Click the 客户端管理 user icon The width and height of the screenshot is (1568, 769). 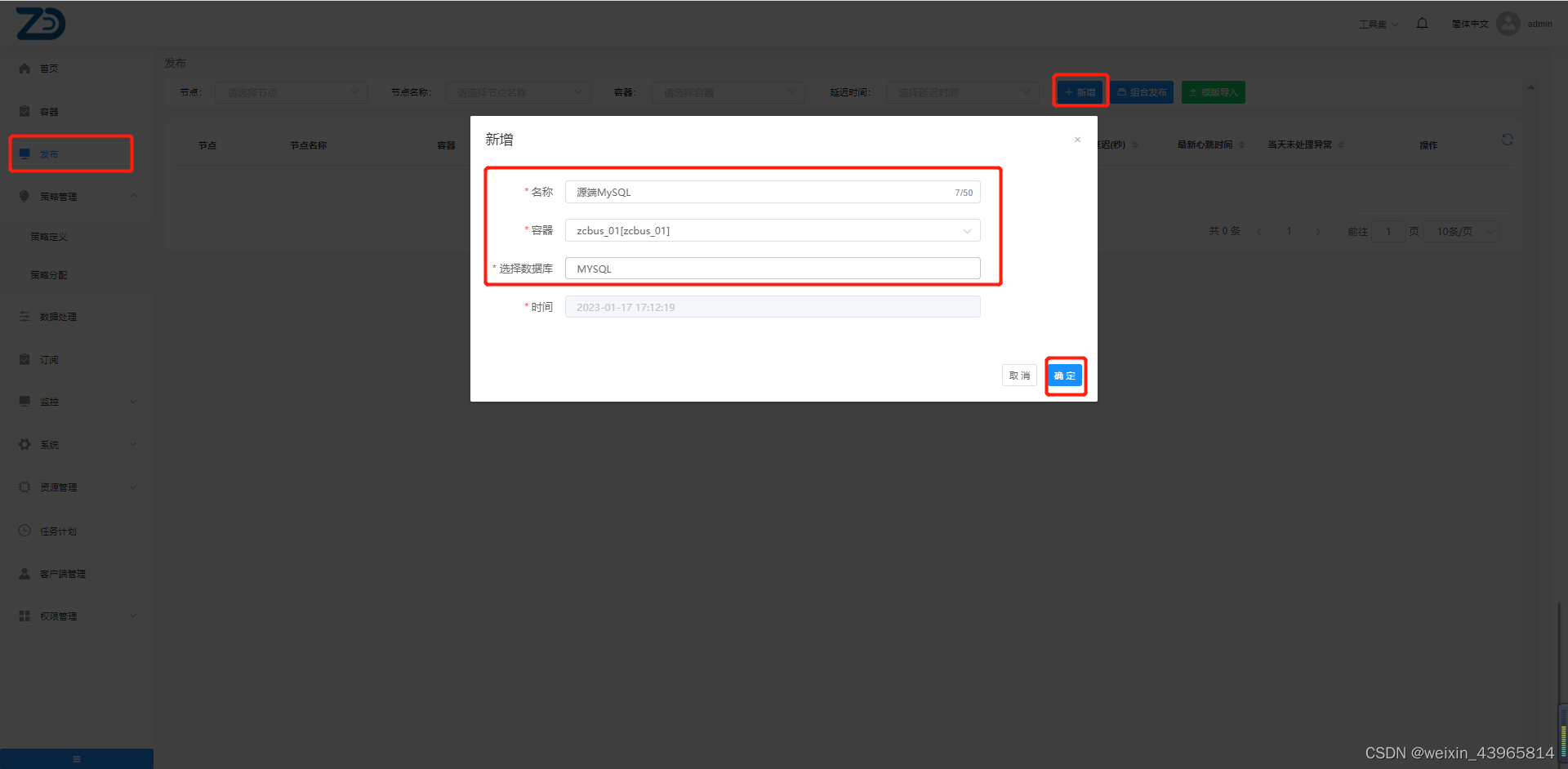(x=24, y=573)
